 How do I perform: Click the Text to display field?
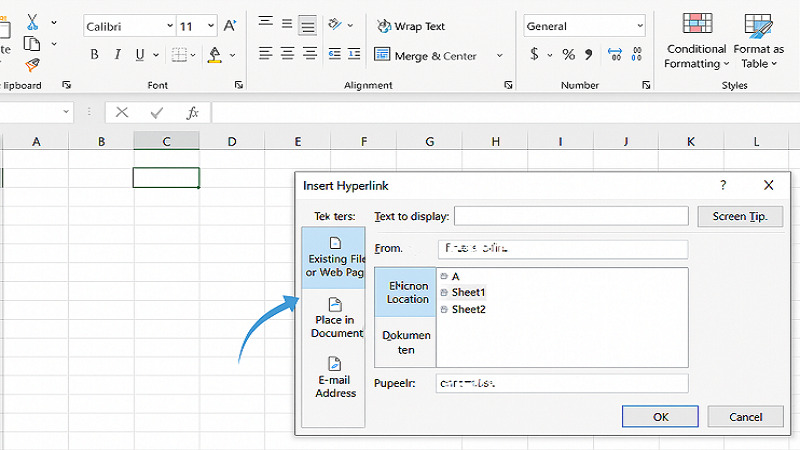571,216
